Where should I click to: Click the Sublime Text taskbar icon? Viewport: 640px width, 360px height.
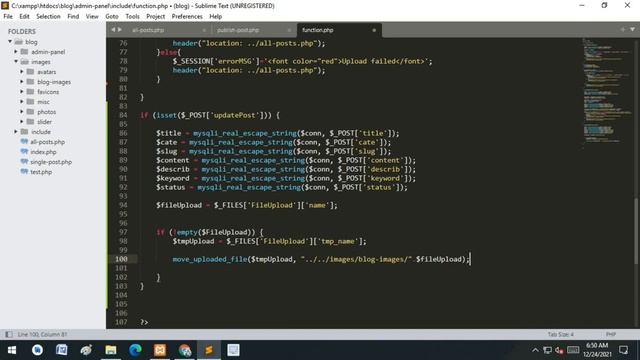click(209, 350)
